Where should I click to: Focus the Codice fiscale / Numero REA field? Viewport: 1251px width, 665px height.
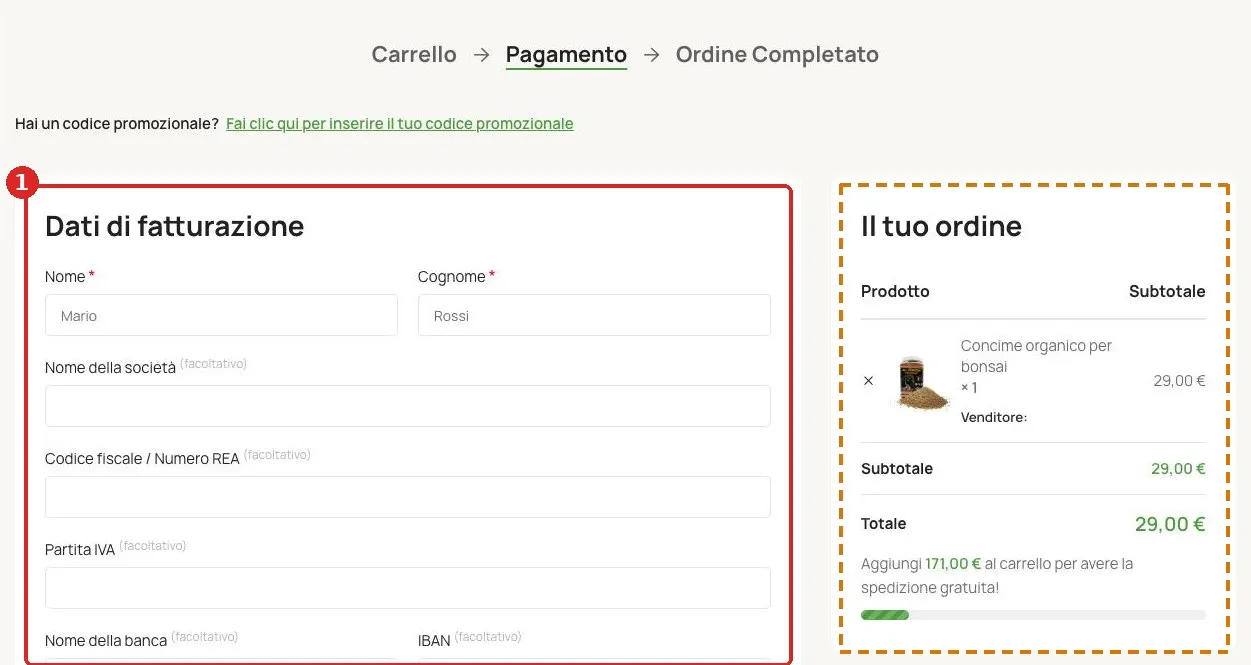click(x=408, y=497)
